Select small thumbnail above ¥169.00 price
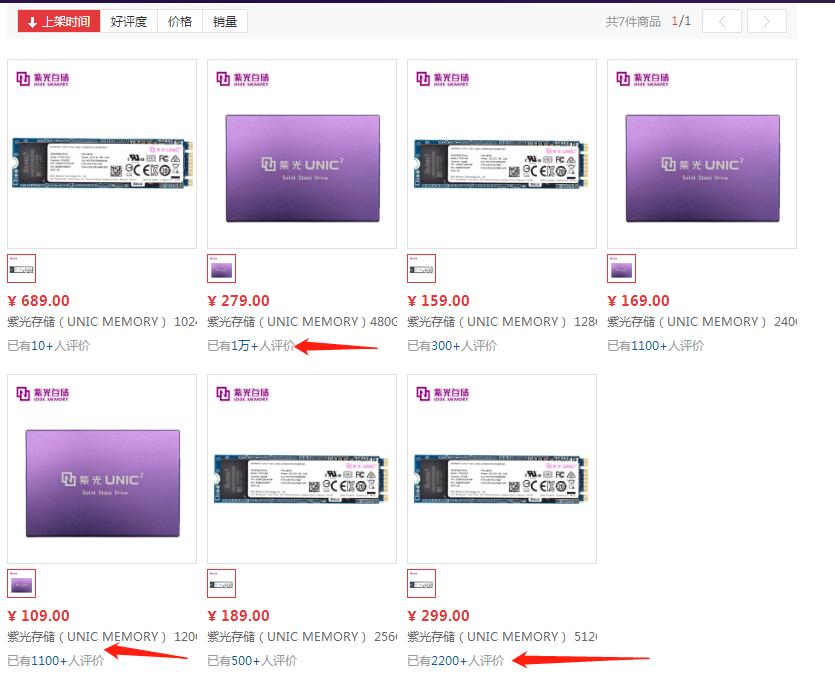The height and width of the screenshot is (686, 835). point(621,268)
